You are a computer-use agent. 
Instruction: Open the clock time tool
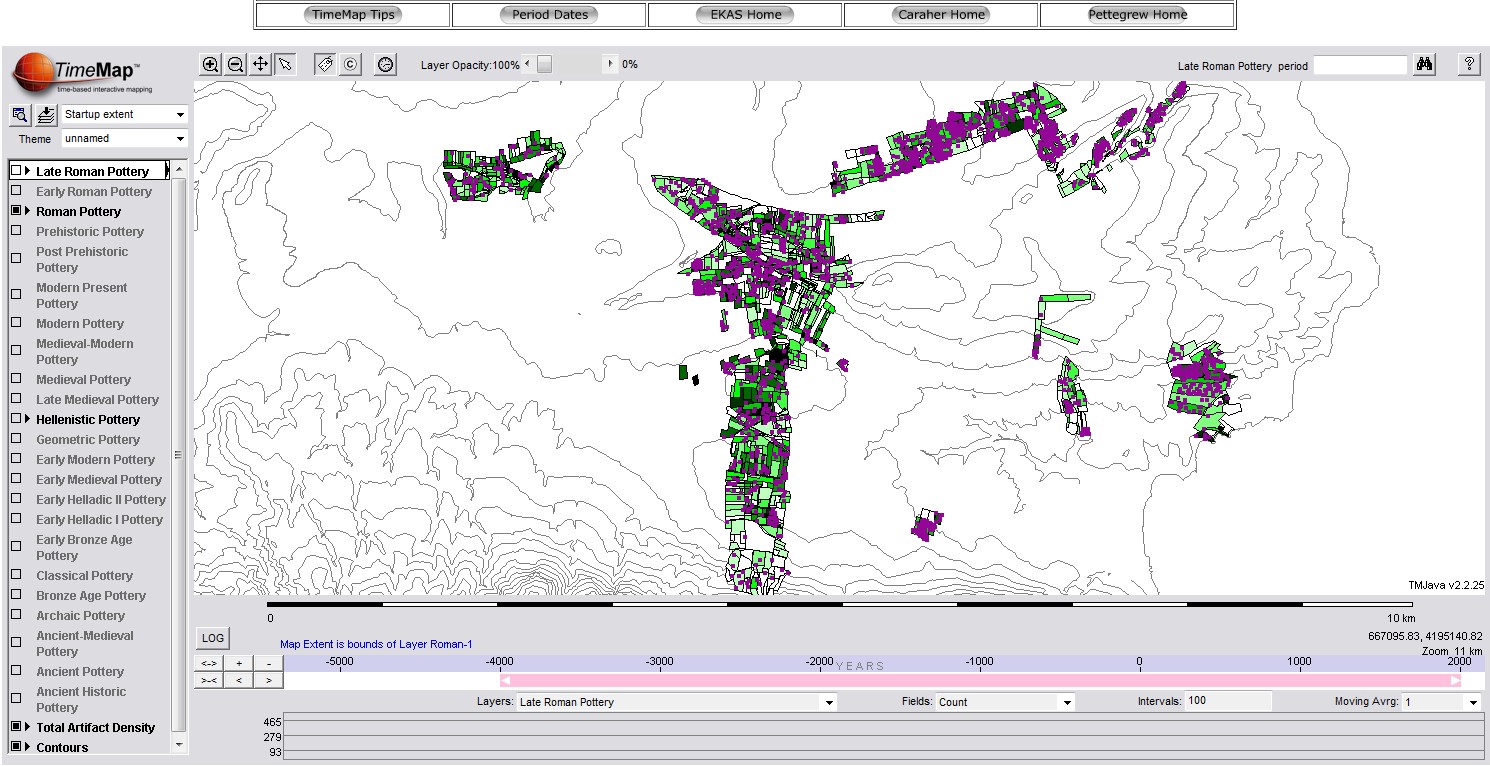386,64
